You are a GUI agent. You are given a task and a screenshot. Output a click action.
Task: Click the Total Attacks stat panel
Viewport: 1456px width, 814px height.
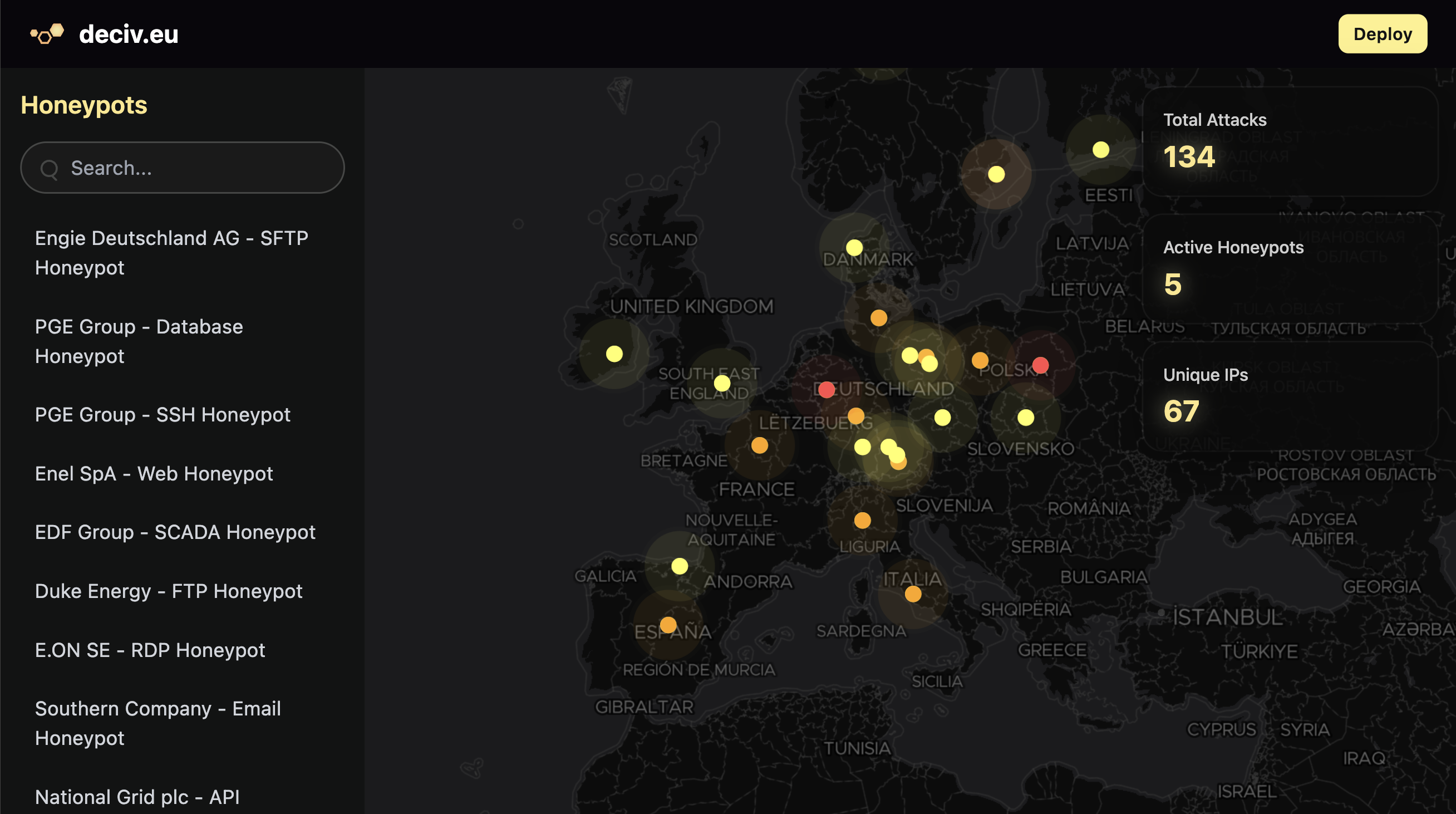coord(1292,144)
